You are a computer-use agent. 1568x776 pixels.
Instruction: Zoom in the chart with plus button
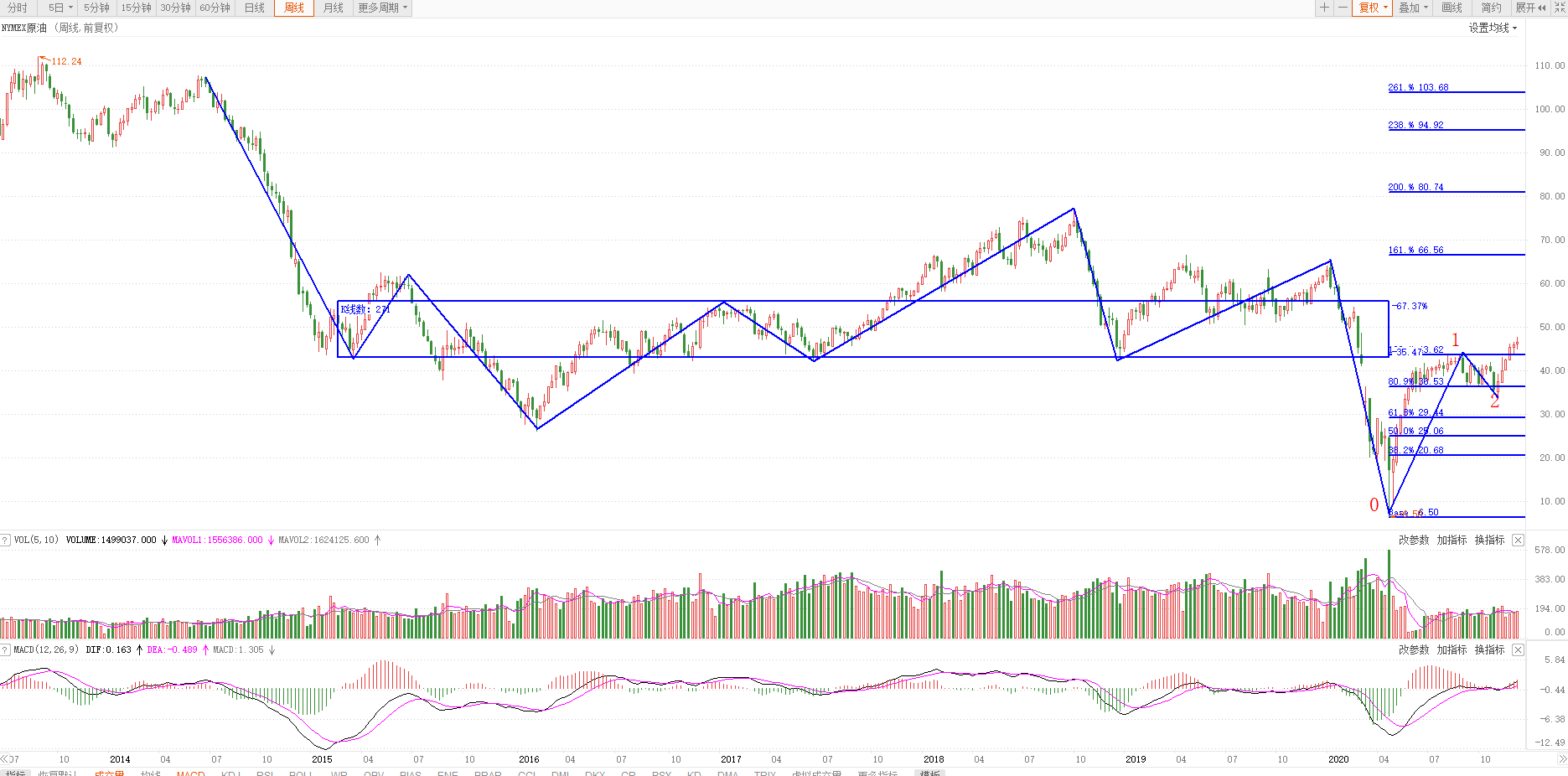click(1324, 8)
